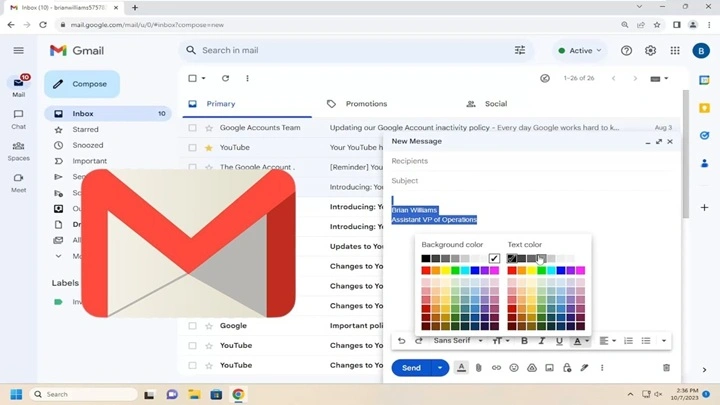Pick the white background color swatch with checkmark

coord(494,259)
